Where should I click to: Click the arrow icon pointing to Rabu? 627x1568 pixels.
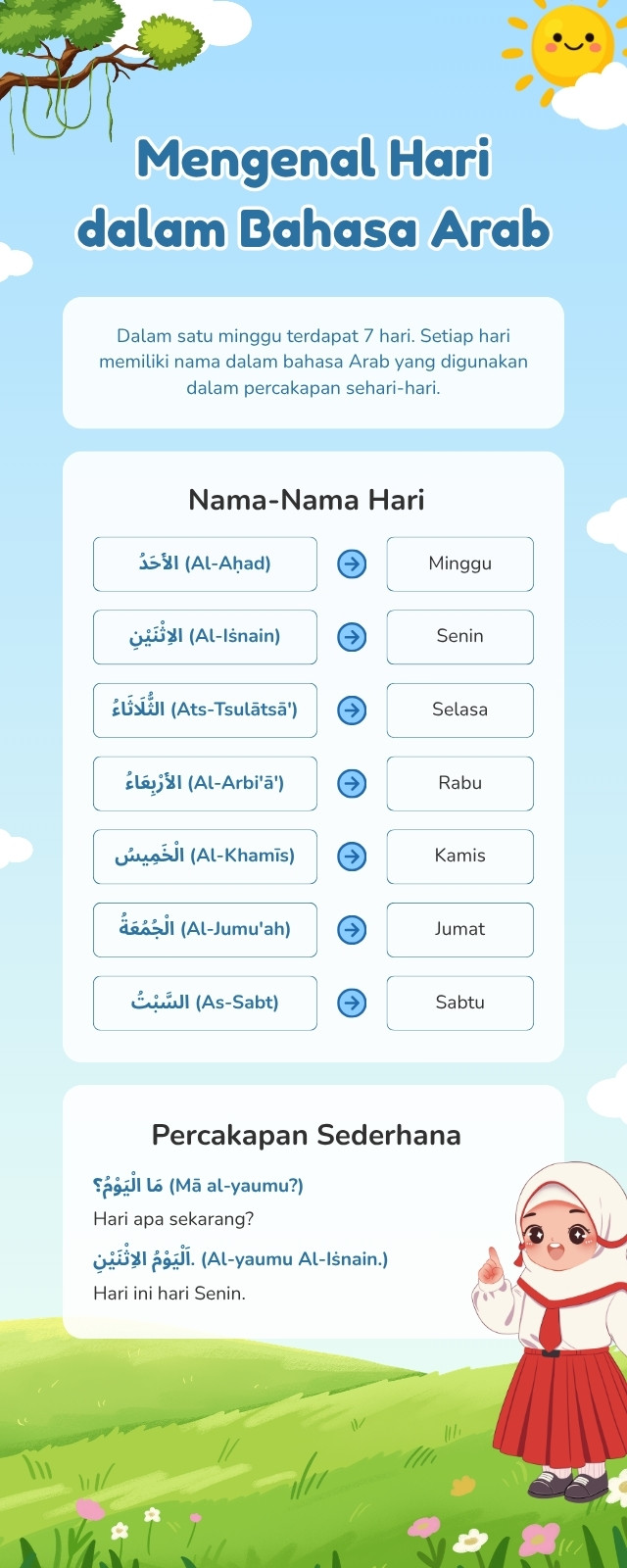[x=352, y=783]
